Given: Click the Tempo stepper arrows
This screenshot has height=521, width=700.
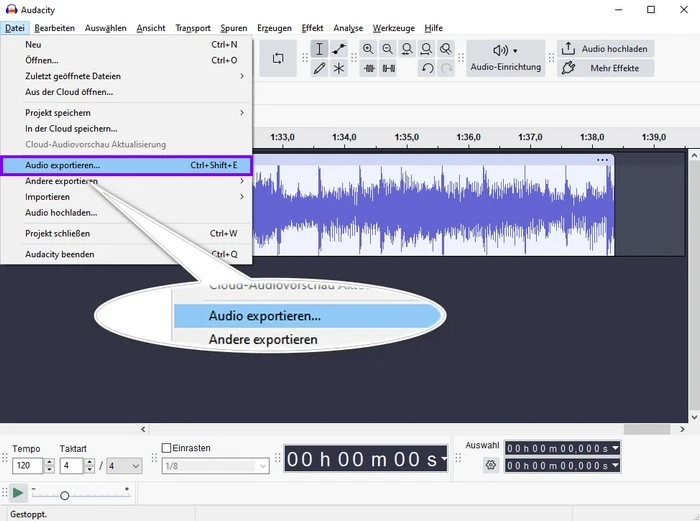Looking at the screenshot, I should click(50, 466).
